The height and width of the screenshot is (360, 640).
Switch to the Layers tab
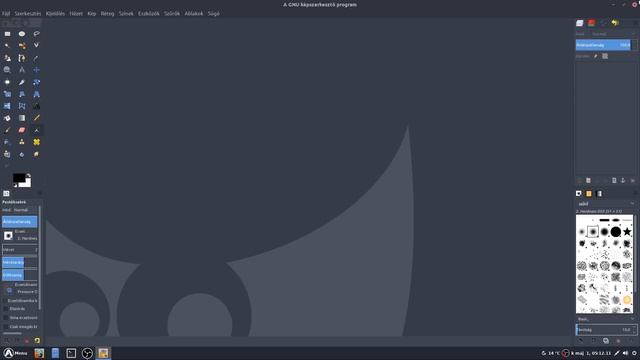click(x=580, y=23)
